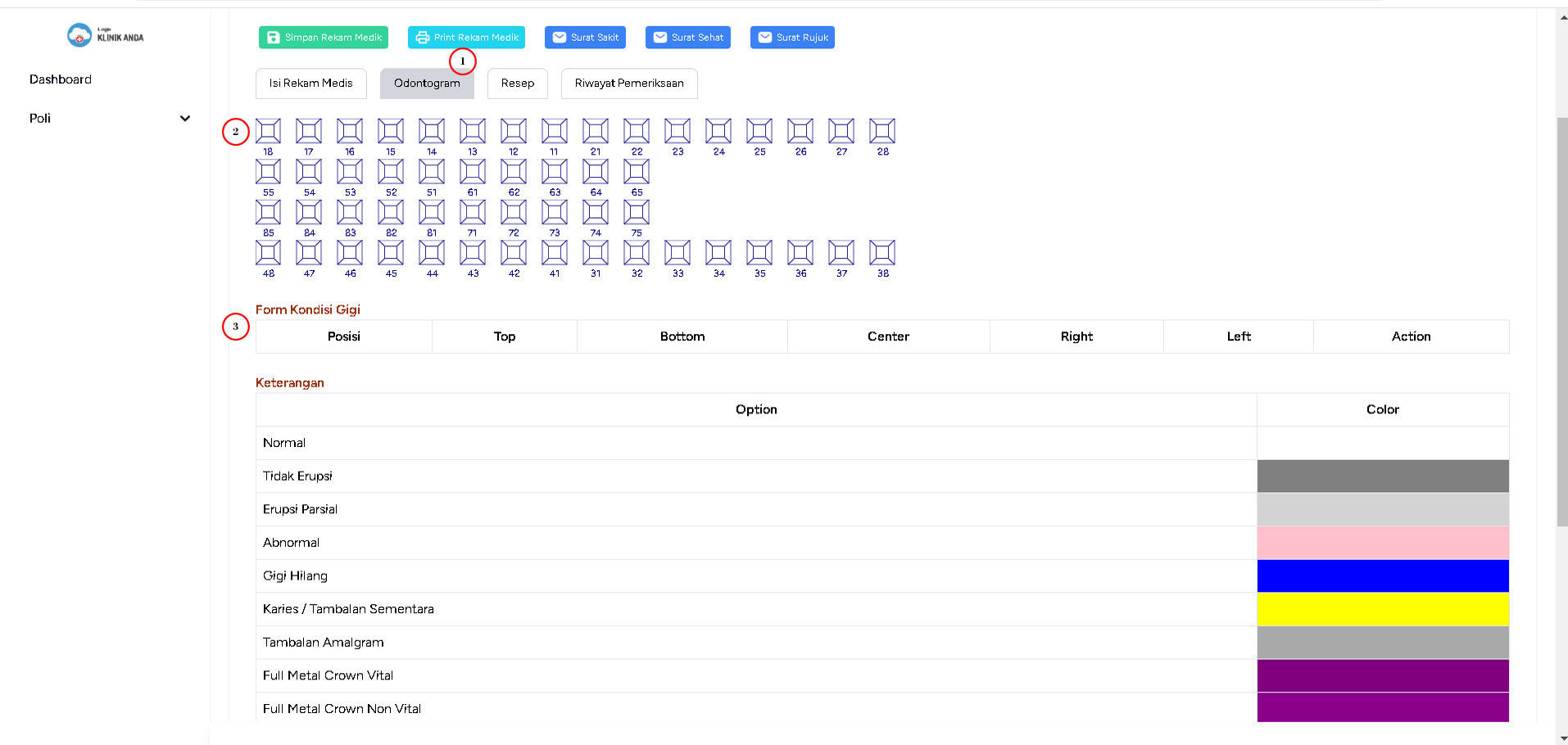1568x745 pixels.
Task: Switch to Isi Rekam Medis tab
Action: click(x=310, y=84)
